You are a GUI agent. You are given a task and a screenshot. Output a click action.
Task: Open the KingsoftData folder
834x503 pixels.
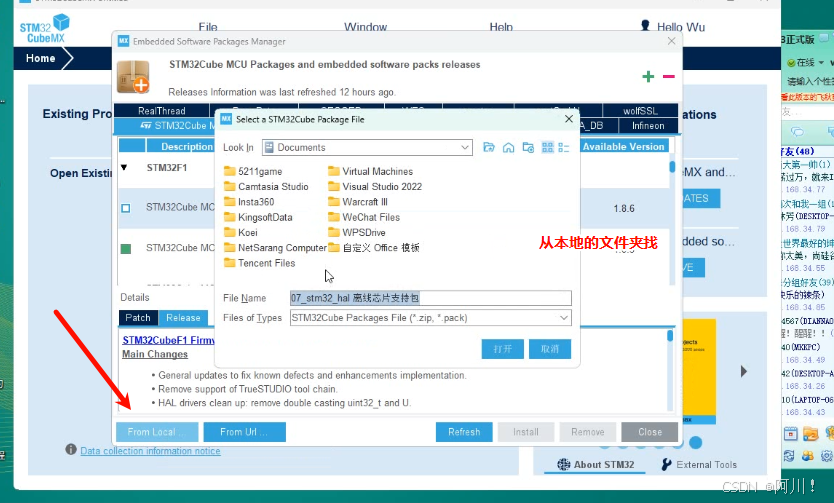click(258, 217)
